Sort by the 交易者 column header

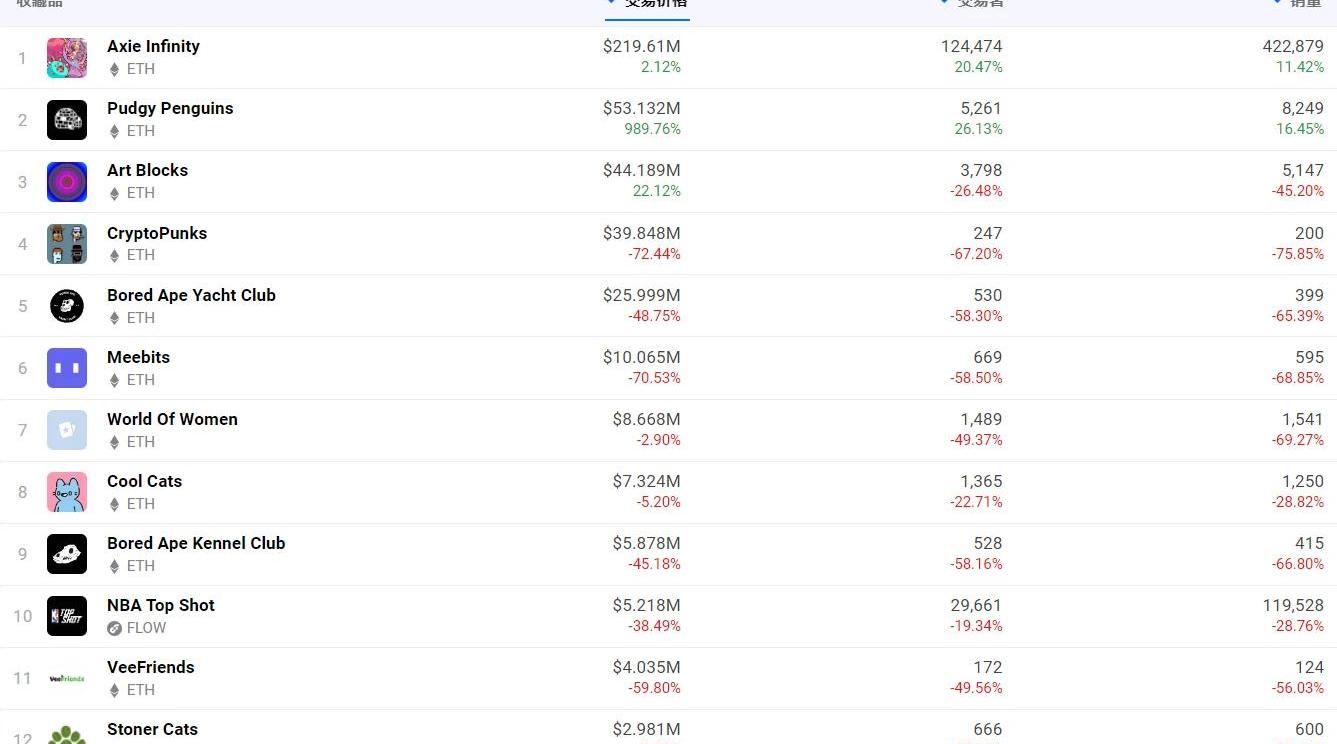click(x=979, y=4)
